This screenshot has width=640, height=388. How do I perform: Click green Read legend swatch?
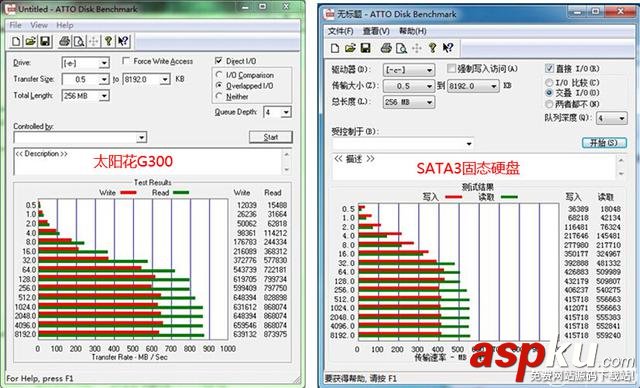(181, 193)
